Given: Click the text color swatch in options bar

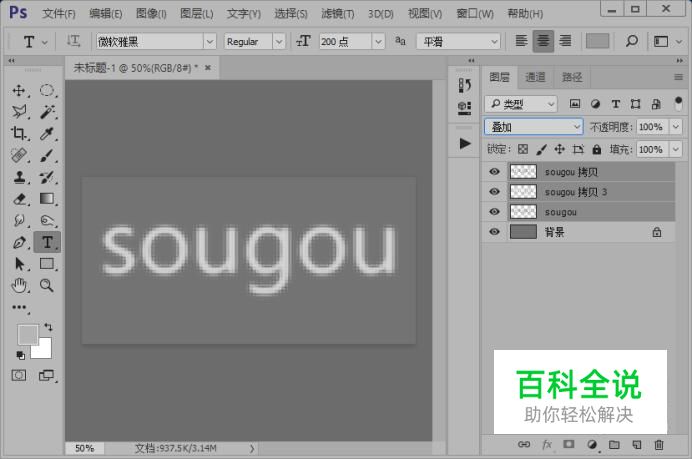Looking at the screenshot, I should [597, 41].
